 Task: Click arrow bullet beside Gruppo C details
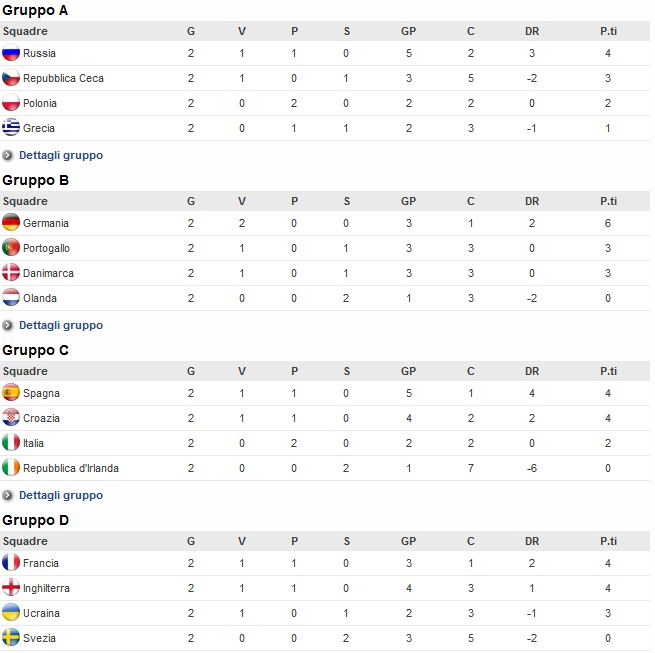pyautogui.click(x=7, y=495)
